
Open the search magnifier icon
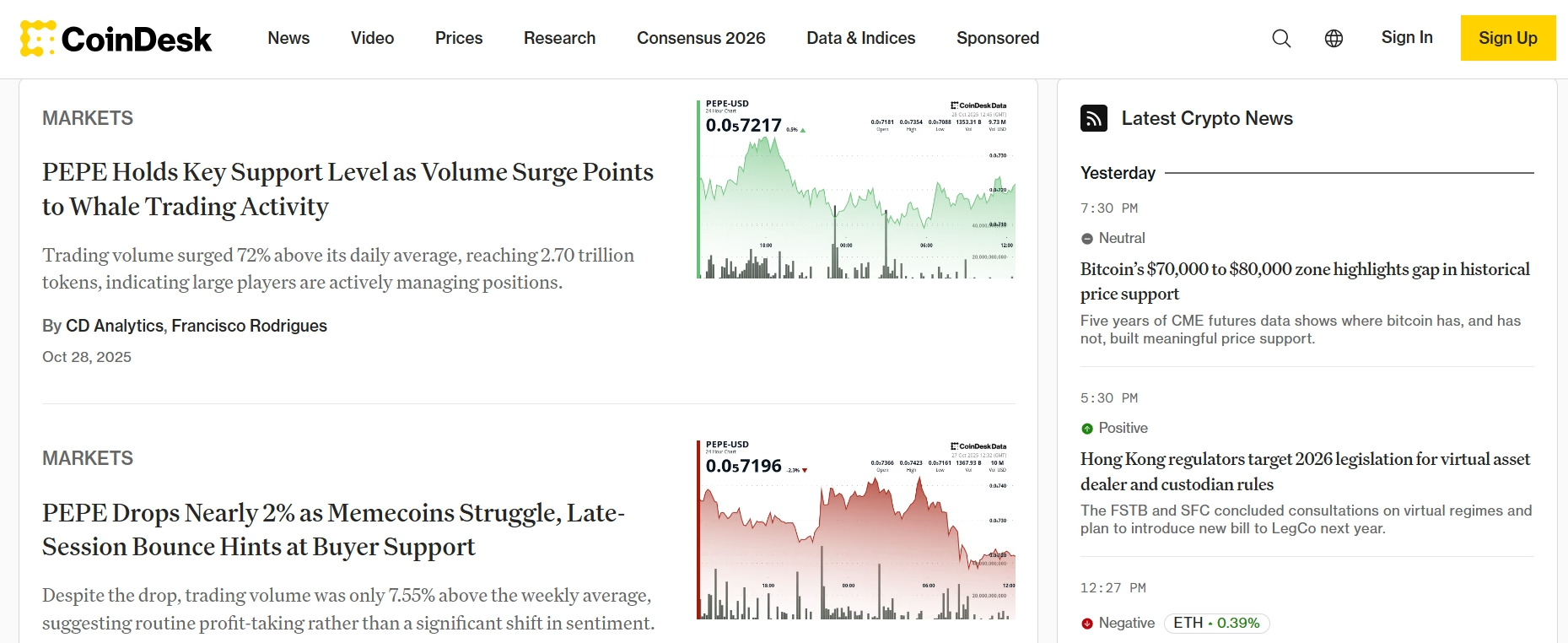[x=1281, y=38]
